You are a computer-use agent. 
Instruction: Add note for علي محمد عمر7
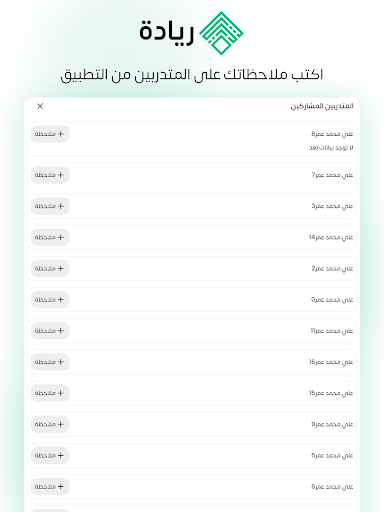pyautogui.click(x=50, y=175)
